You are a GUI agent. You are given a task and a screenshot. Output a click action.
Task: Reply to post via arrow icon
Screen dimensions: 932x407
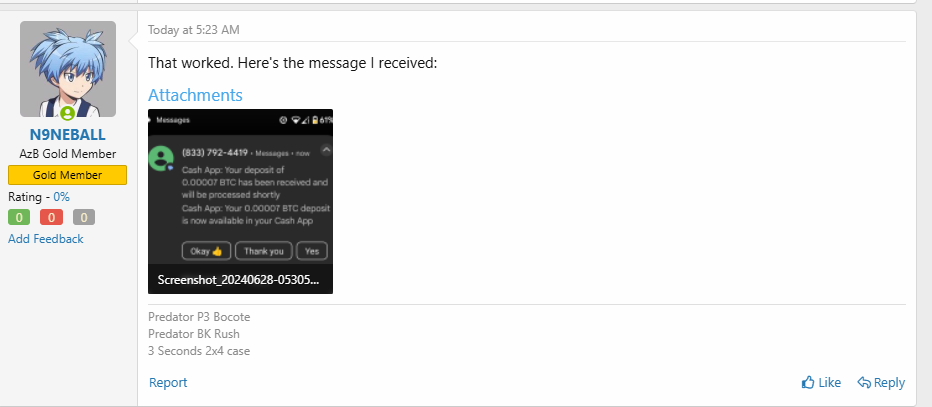(864, 383)
